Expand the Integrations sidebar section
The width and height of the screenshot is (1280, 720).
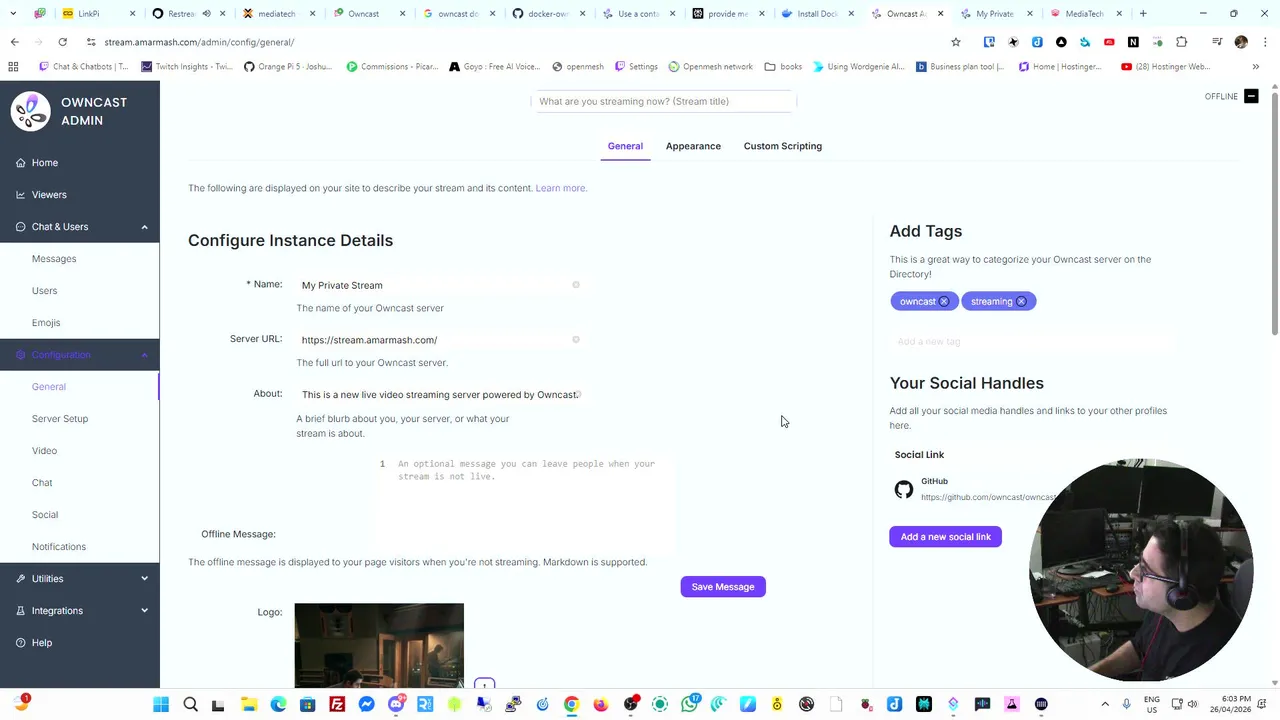point(144,611)
